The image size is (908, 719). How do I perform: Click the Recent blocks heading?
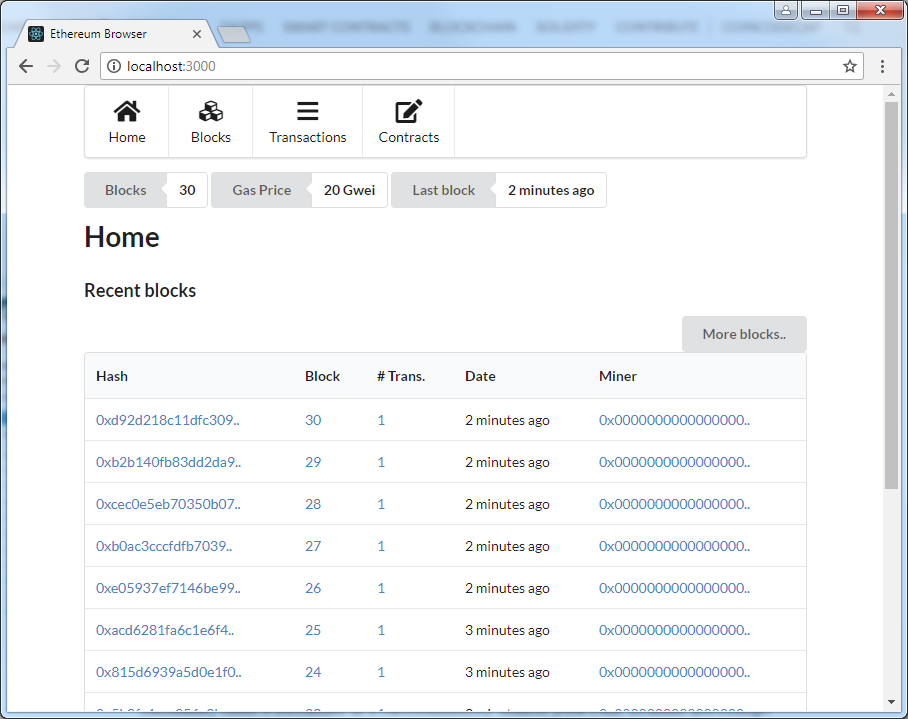pos(140,290)
